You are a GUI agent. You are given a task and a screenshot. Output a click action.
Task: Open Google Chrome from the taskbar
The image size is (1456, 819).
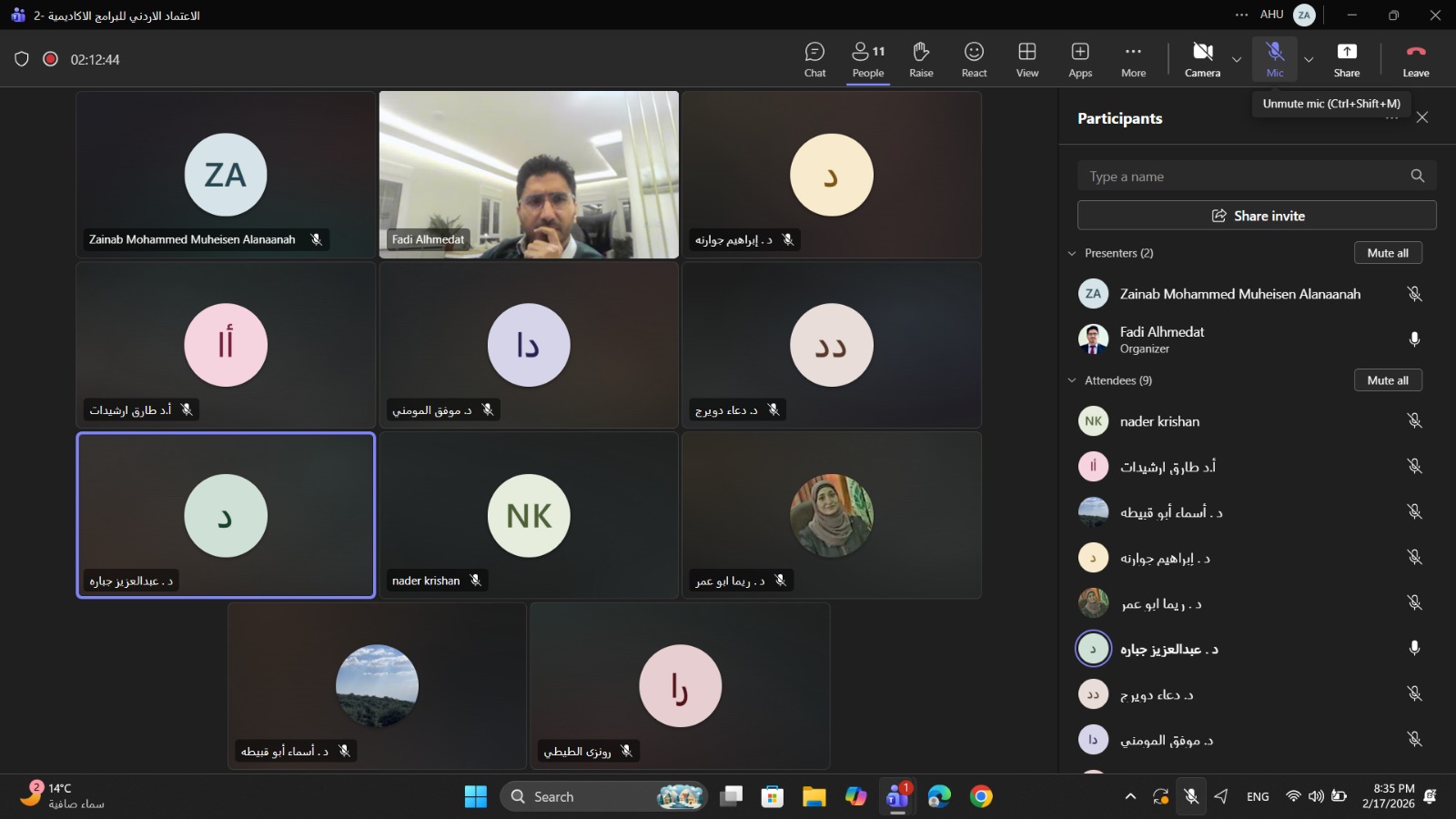981,796
